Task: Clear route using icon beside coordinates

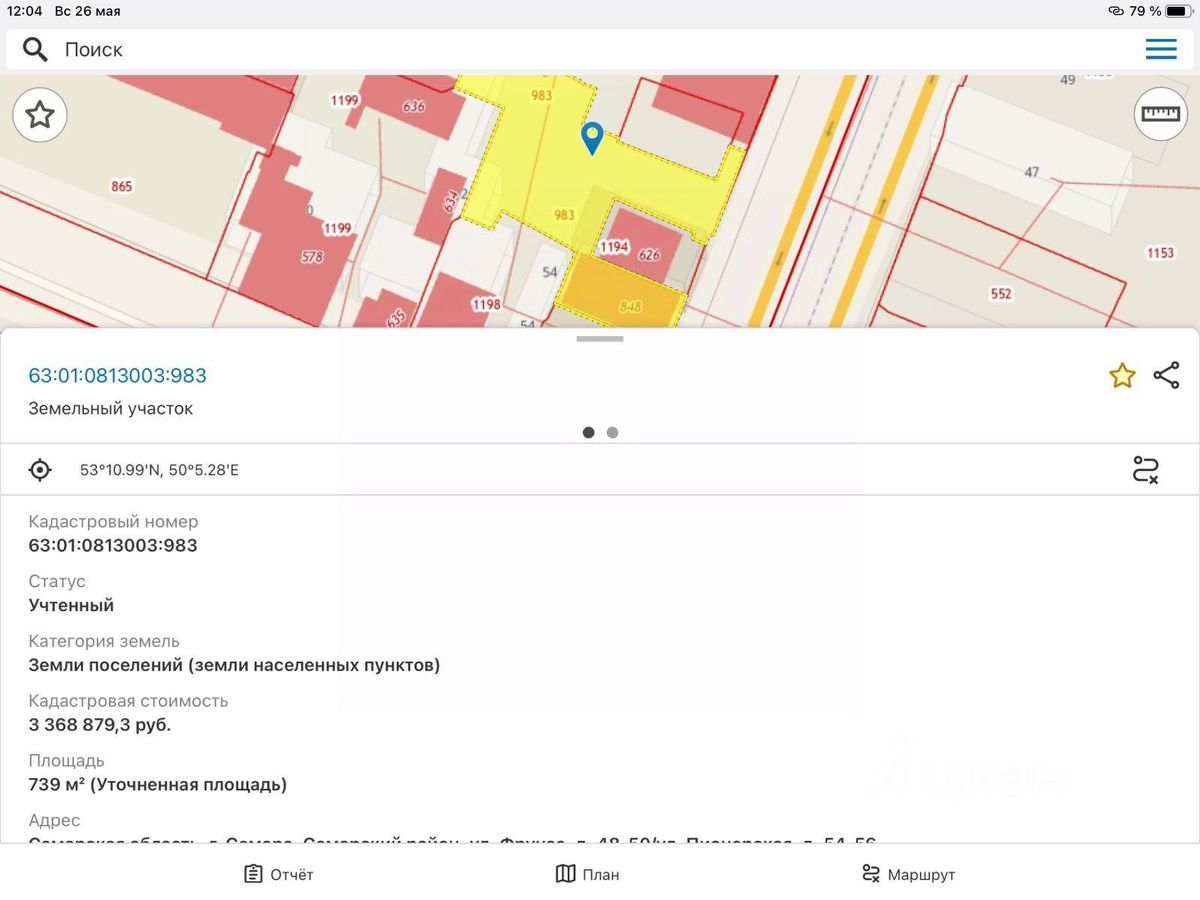Action: [1145, 469]
